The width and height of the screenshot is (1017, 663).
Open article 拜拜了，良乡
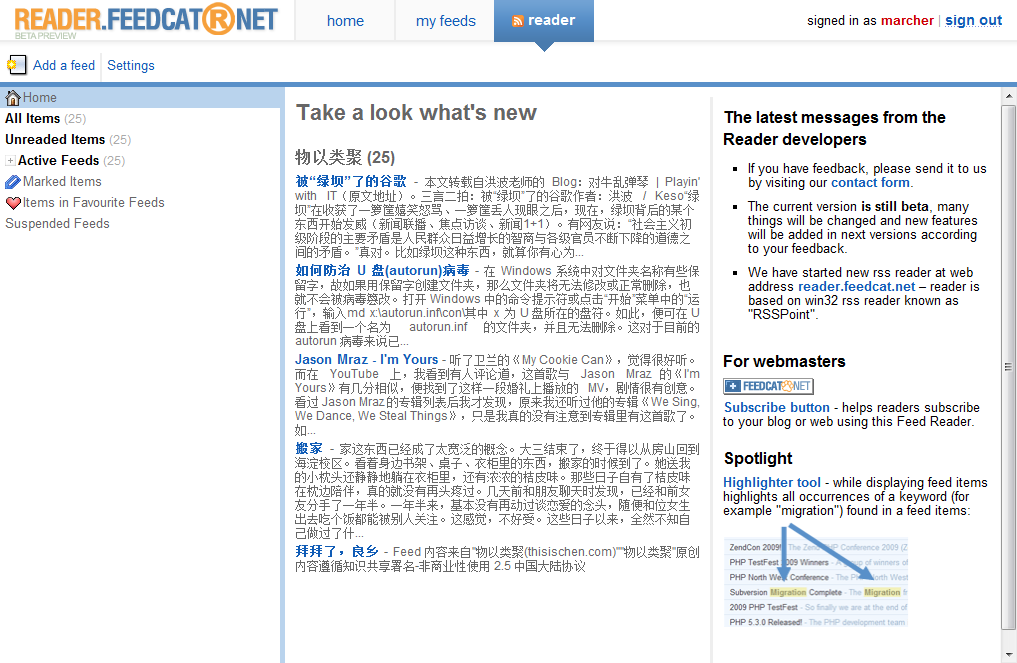click(337, 551)
